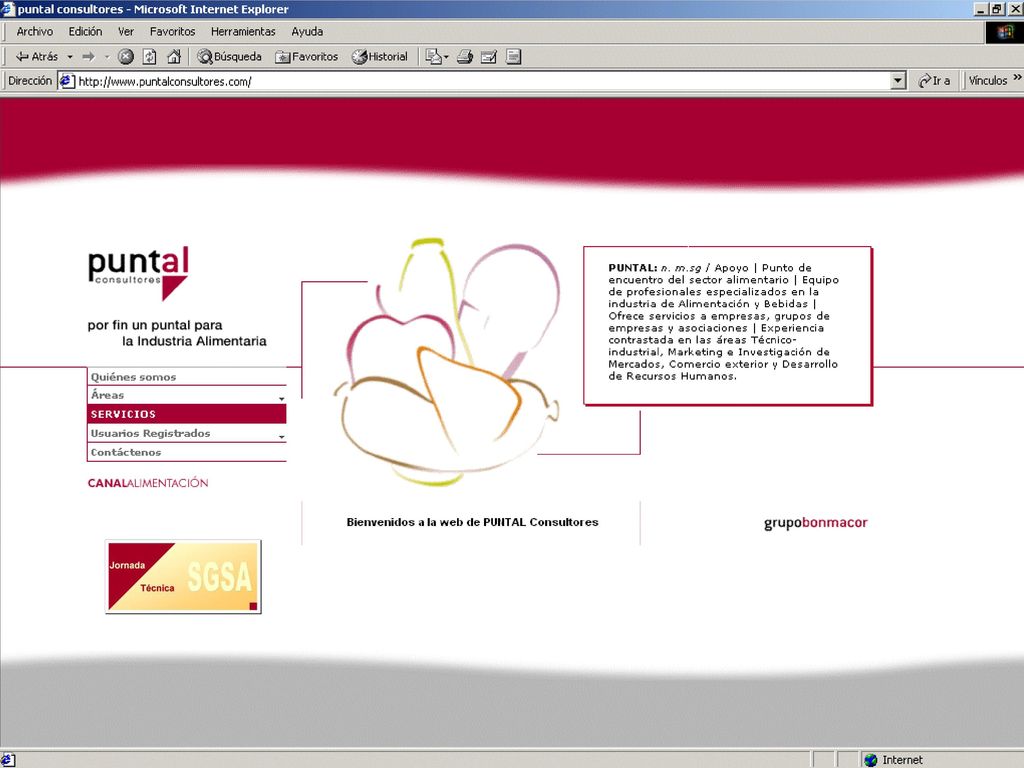
Task: Go to the home page icon
Action: coord(174,57)
